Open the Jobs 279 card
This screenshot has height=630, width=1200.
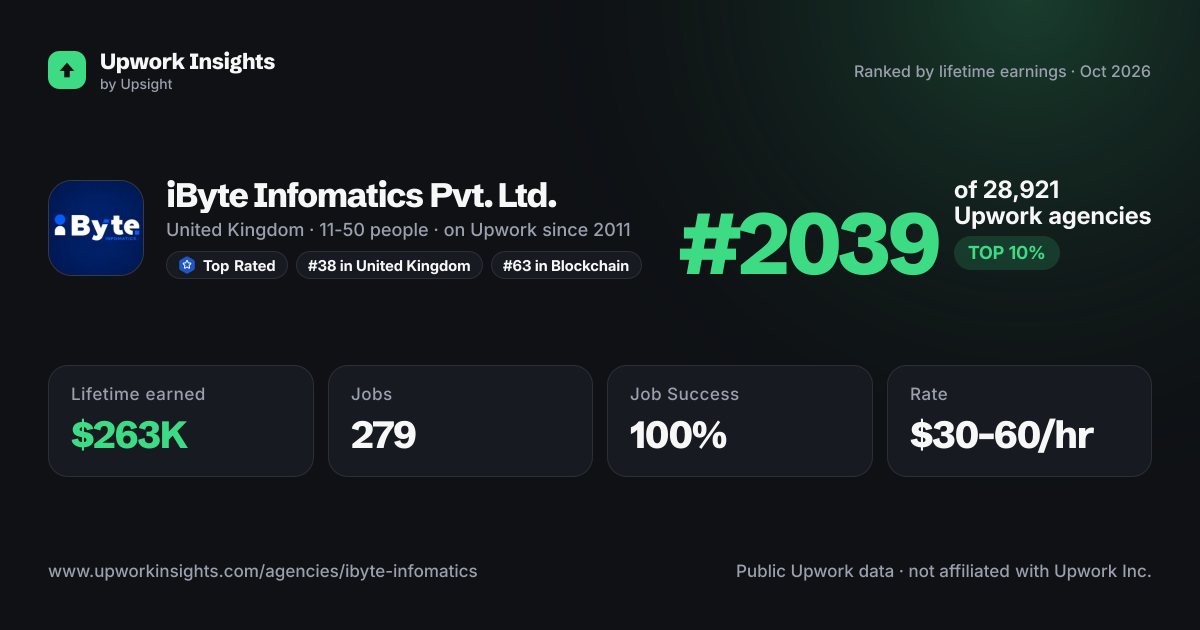[x=460, y=421]
